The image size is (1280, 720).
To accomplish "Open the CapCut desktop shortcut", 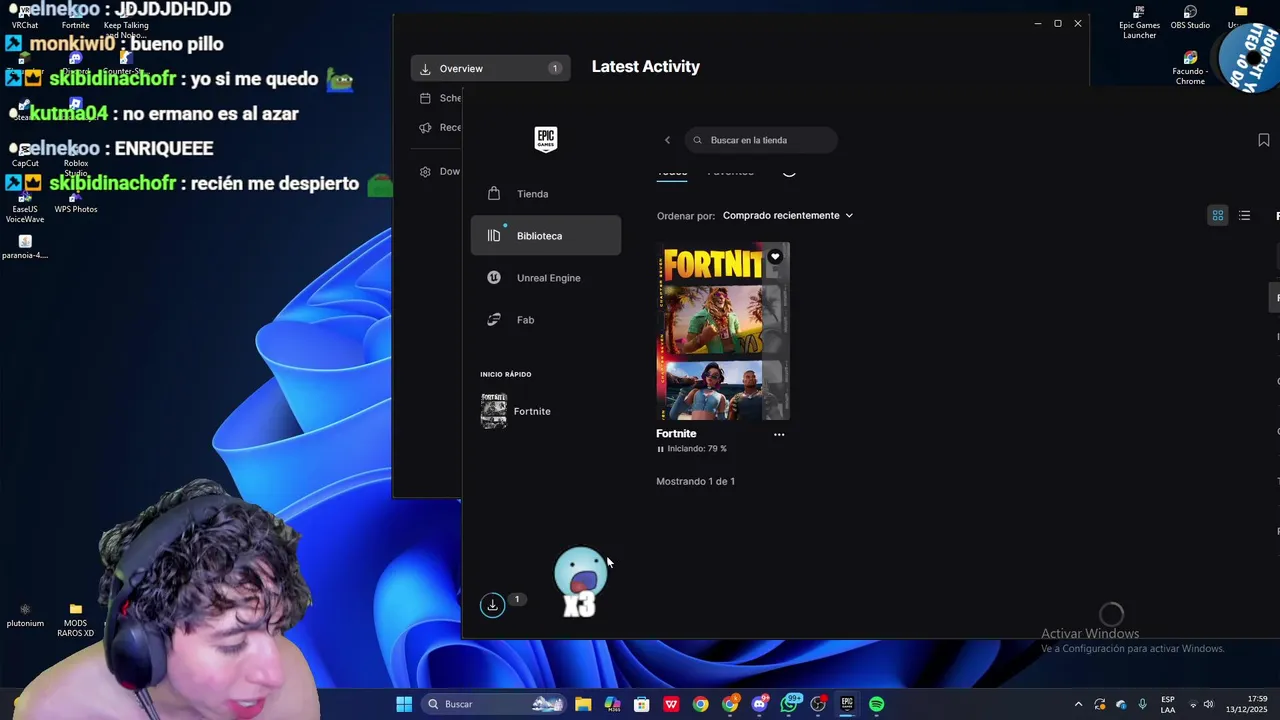I will point(25,156).
